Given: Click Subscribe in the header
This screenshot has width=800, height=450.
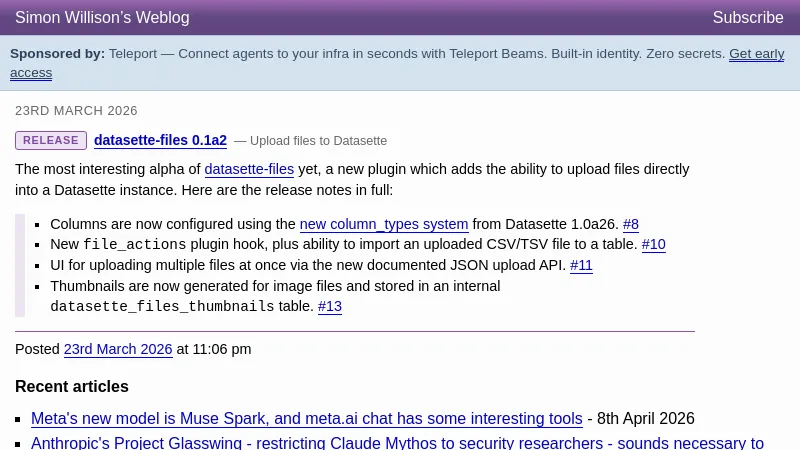Looking at the screenshot, I should (747, 18).
